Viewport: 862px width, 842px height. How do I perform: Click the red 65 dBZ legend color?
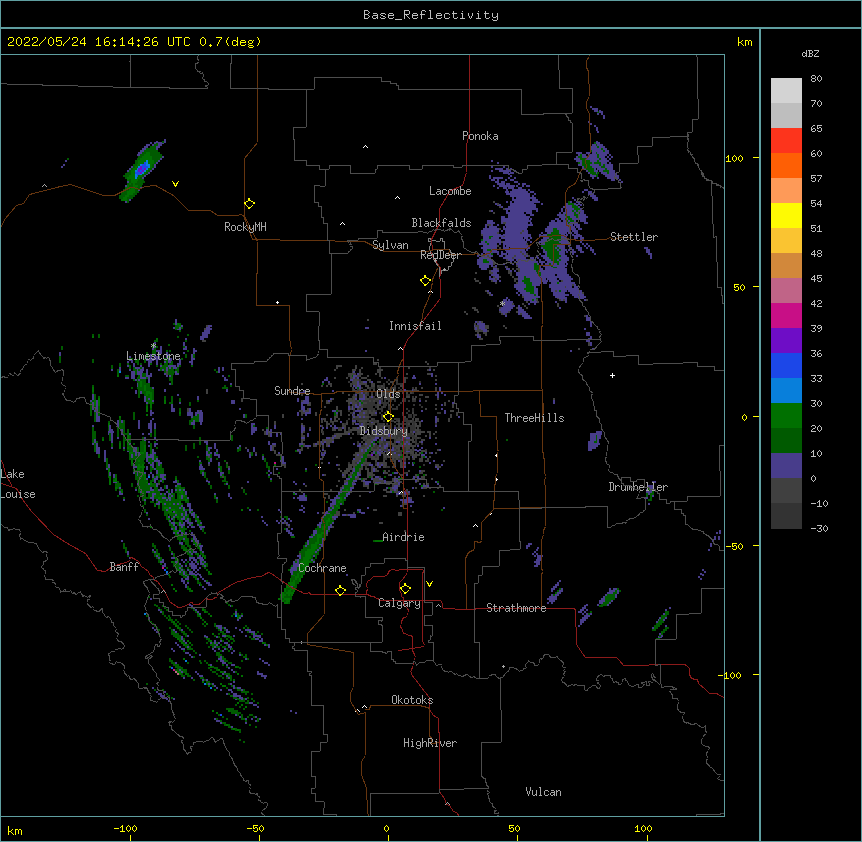click(x=786, y=140)
